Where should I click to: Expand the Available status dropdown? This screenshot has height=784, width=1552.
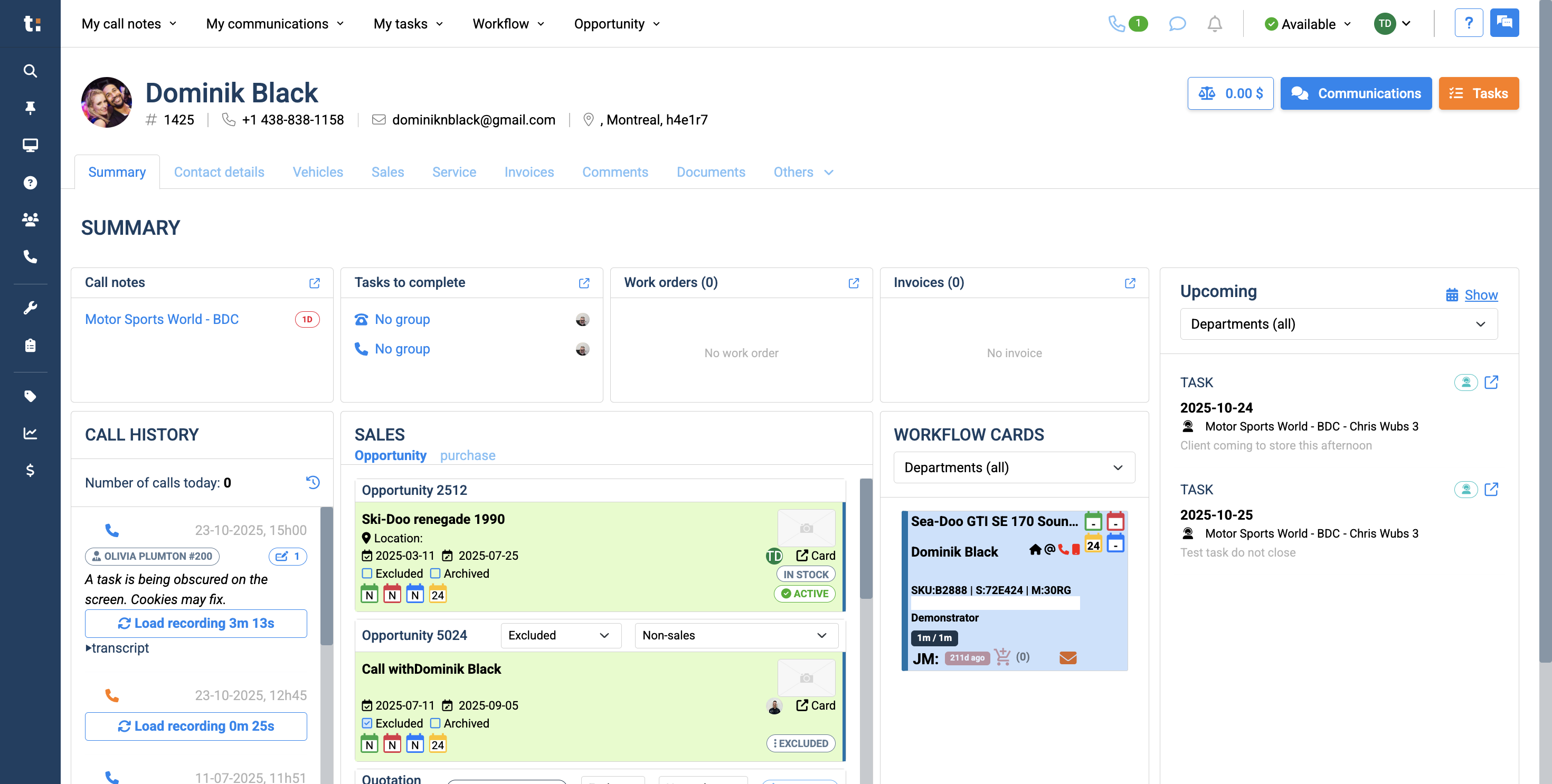1308,24
